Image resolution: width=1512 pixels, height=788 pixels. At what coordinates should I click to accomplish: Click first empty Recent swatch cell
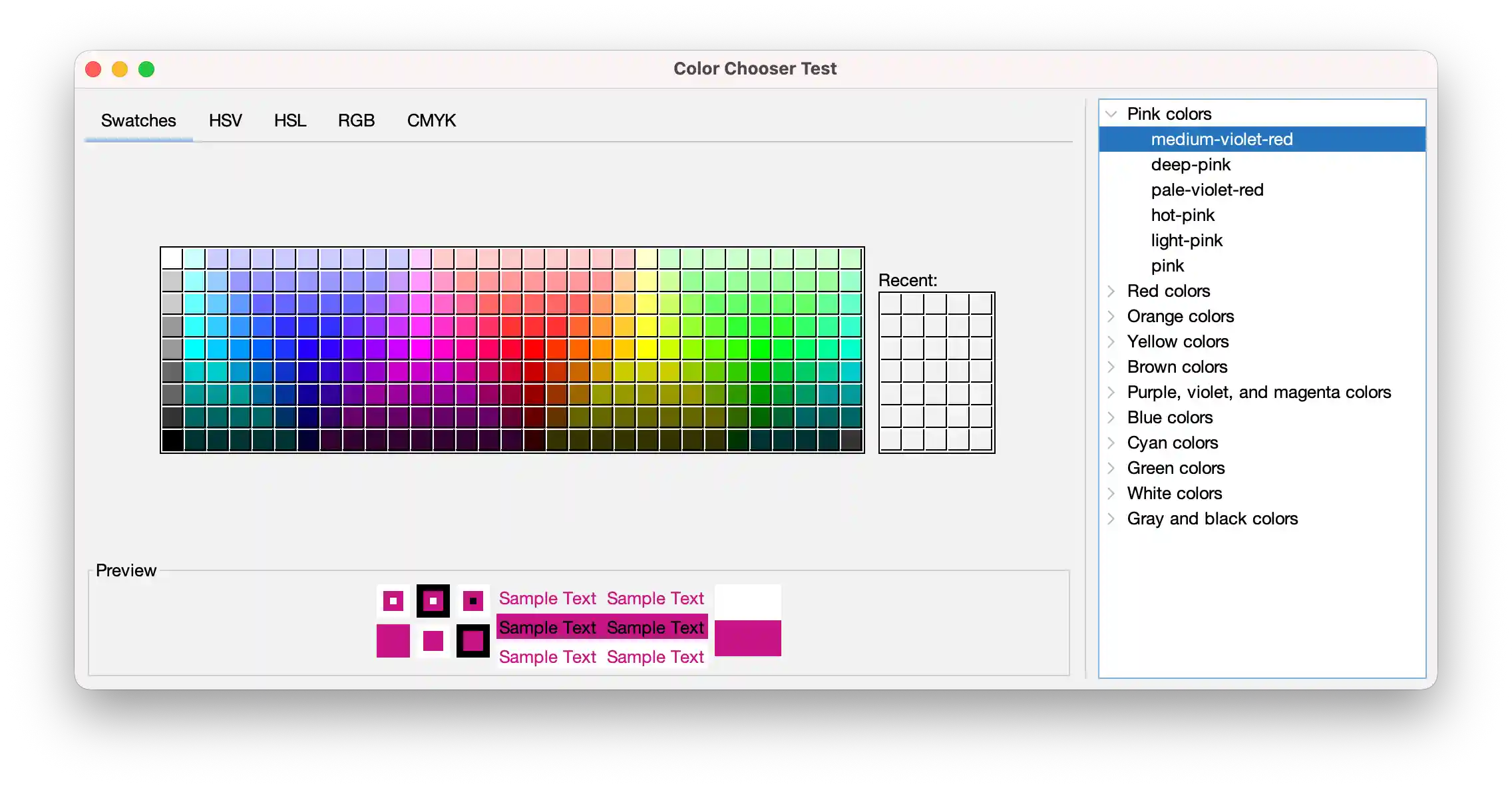pos(890,304)
